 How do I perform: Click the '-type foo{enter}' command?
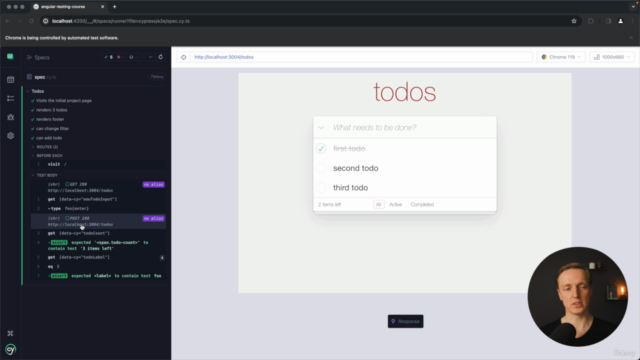pyautogui.click(x=98, y=208)
